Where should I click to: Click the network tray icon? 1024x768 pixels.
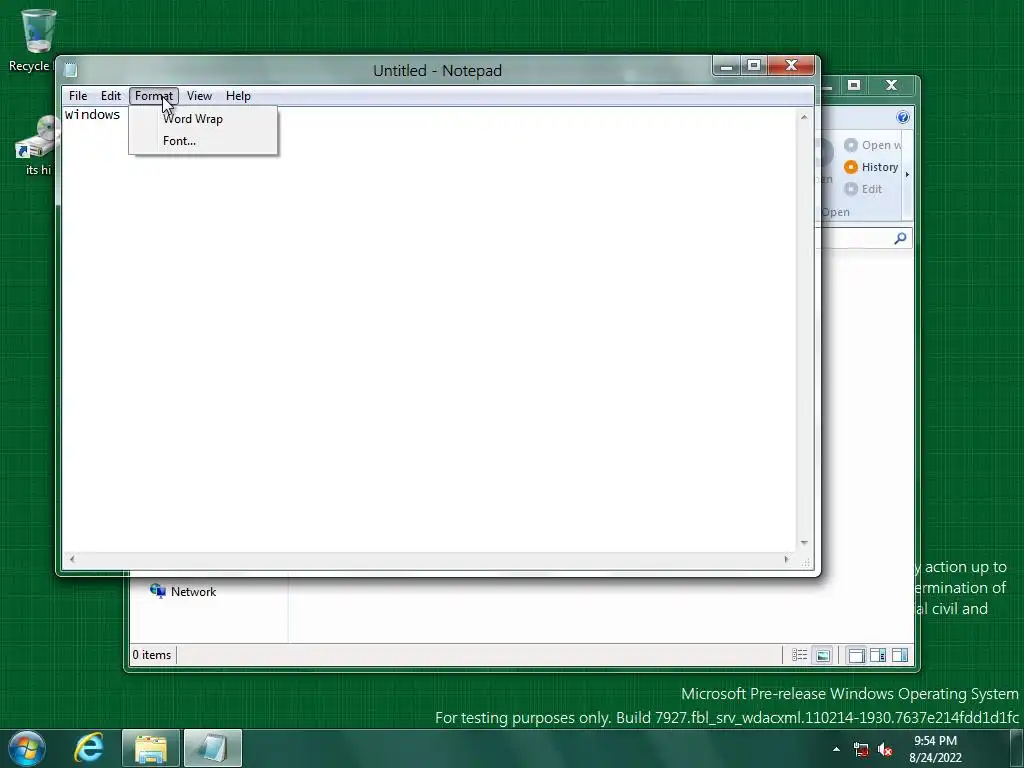pos(861,750)
